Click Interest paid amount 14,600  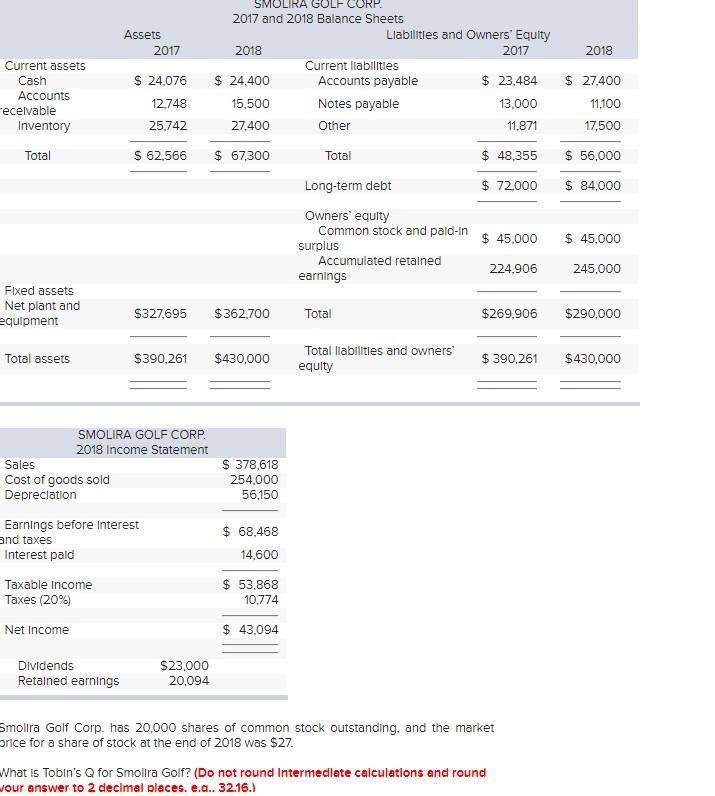click(259, 554)
